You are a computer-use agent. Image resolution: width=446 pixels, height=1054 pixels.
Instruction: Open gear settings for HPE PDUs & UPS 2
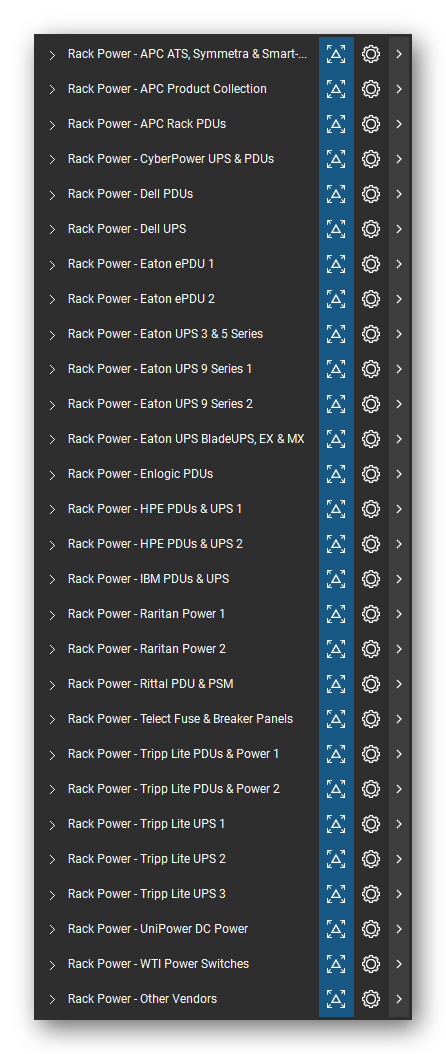click(x=371, y=544)
